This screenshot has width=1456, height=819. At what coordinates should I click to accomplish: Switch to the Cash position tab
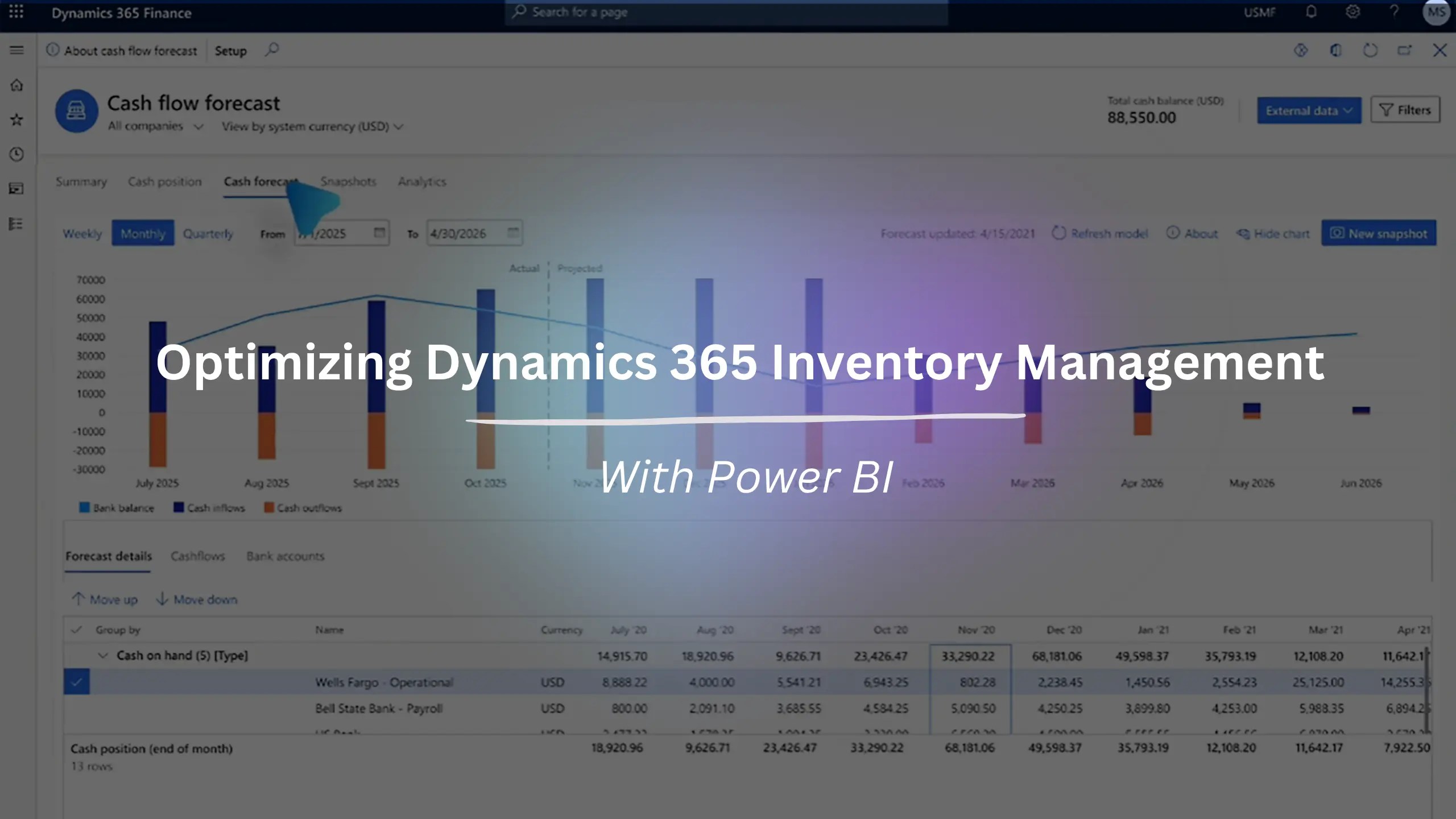click(x=164, y=181)
